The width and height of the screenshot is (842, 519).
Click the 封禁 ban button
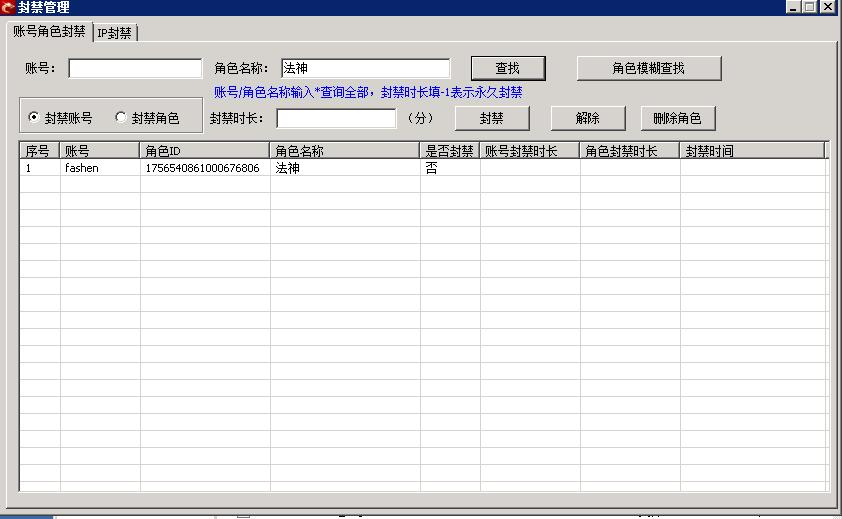(491, 118)
